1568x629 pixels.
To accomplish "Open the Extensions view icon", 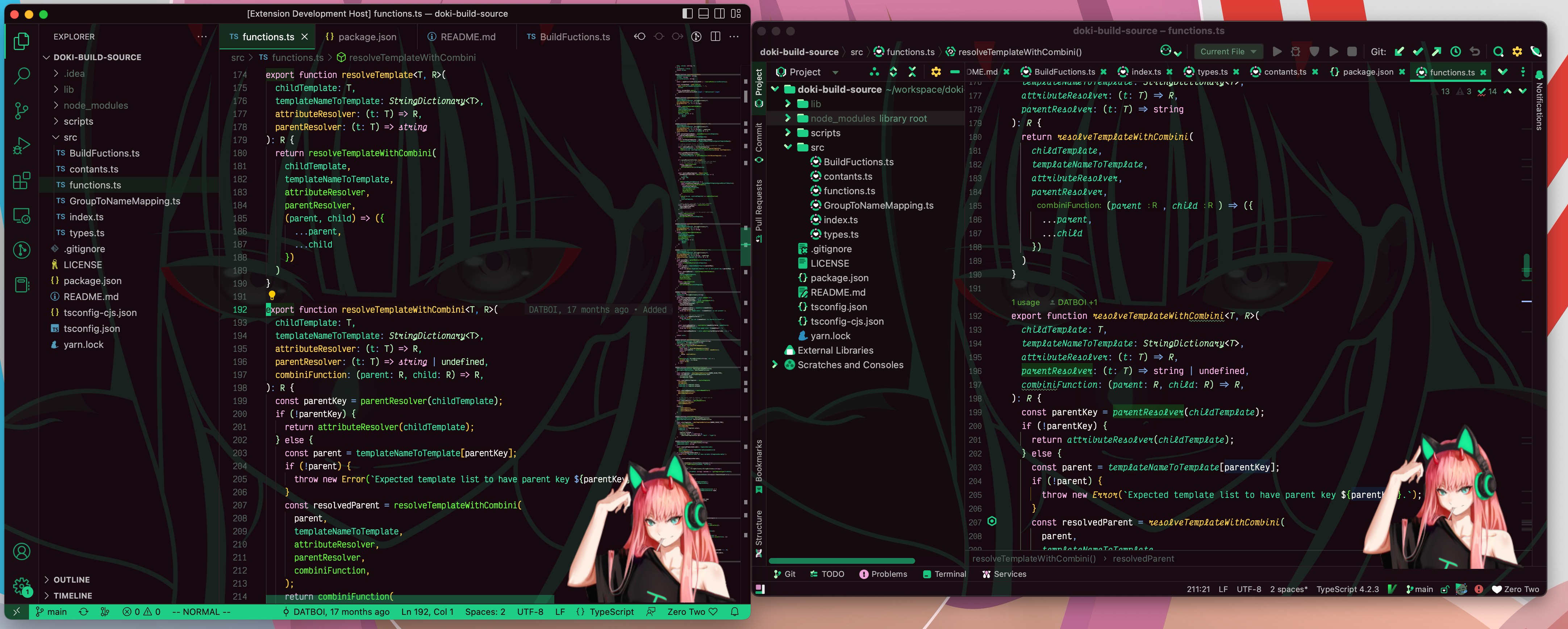I will 22,181.
